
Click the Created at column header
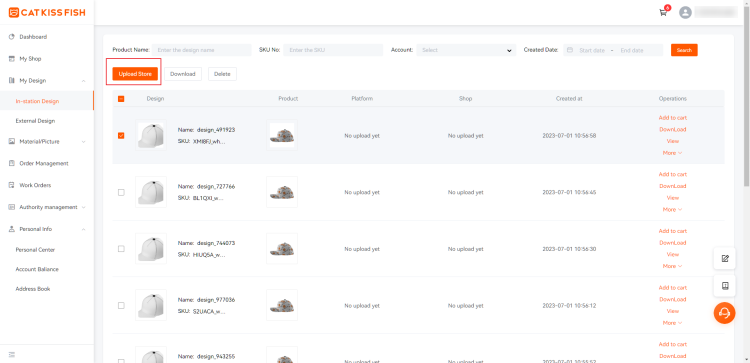tap(569, 99)
